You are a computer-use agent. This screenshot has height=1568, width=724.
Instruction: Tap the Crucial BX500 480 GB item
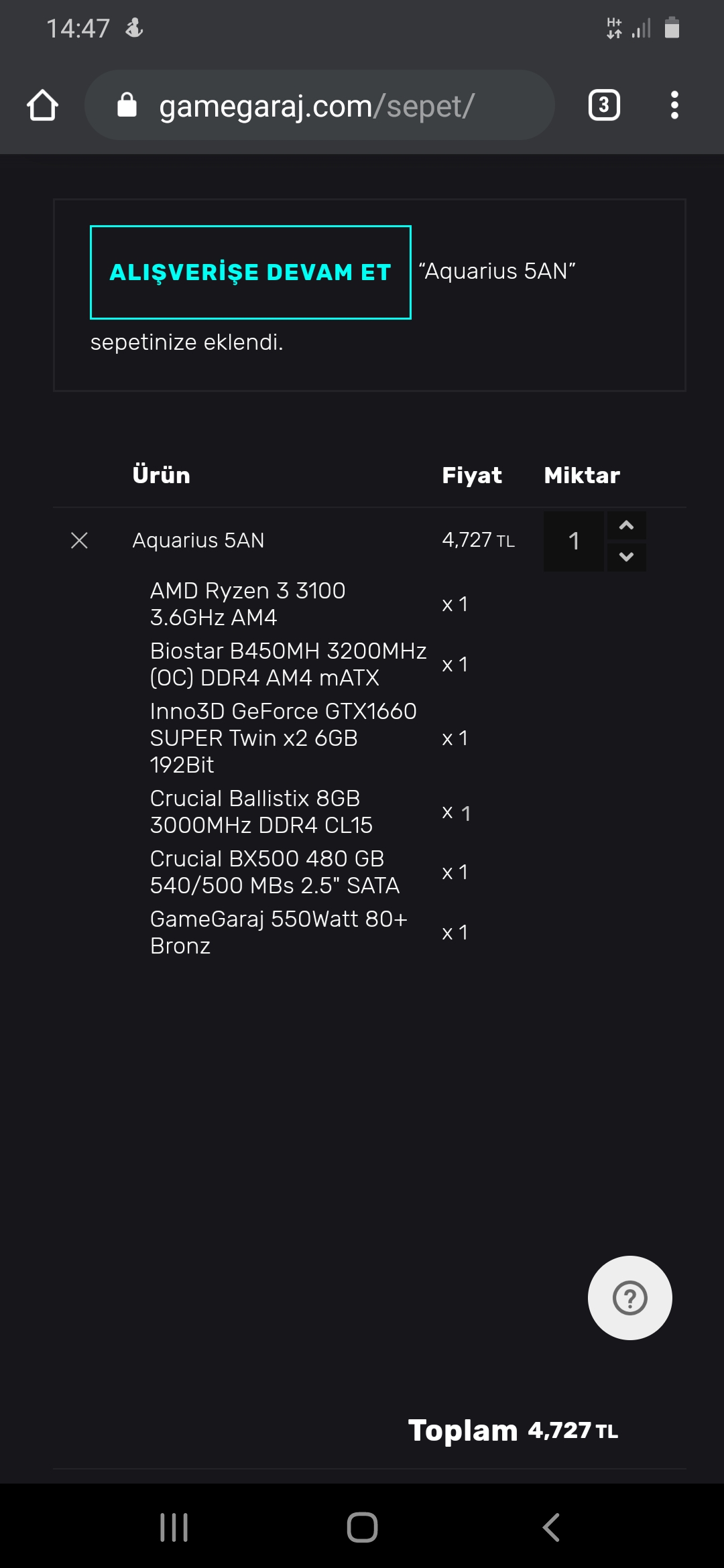[x=275, y=872]
